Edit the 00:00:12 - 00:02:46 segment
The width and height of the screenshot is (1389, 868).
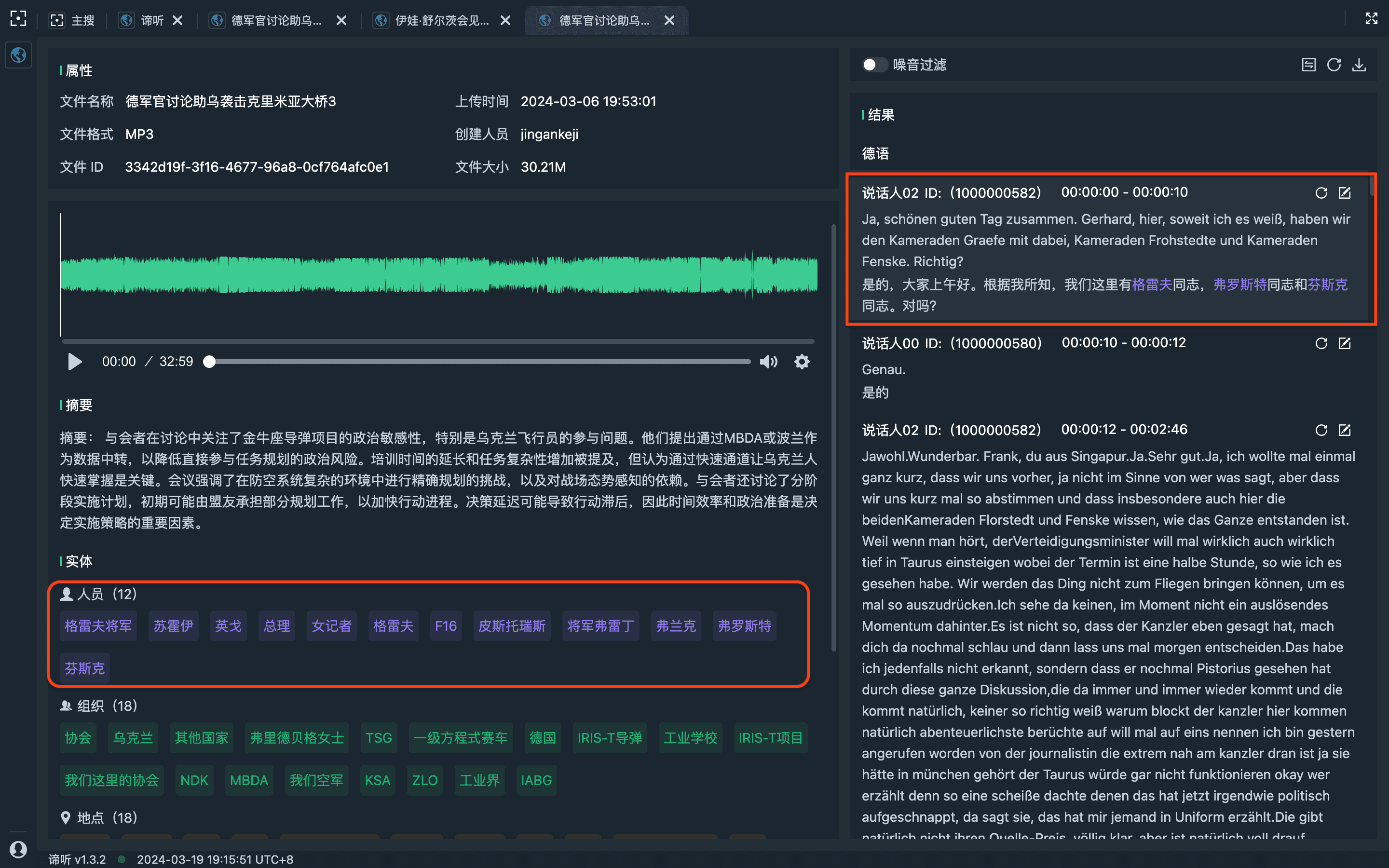(1344, 430)
